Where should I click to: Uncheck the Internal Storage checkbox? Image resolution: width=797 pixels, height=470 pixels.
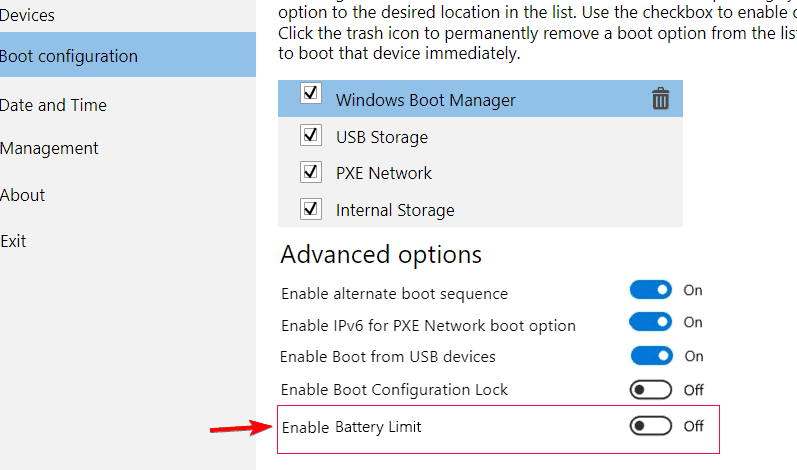tap(311, 208)
